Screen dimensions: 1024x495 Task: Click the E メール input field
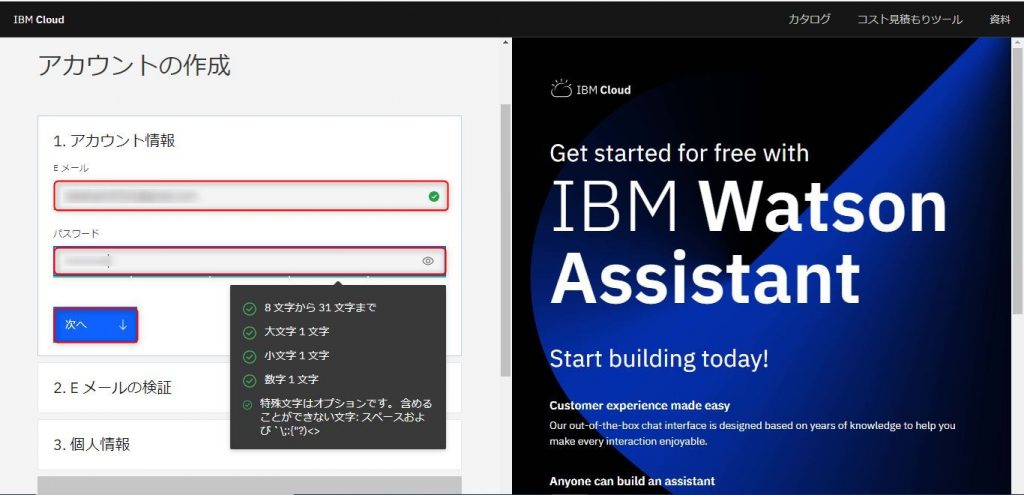[x=251, y=196]
